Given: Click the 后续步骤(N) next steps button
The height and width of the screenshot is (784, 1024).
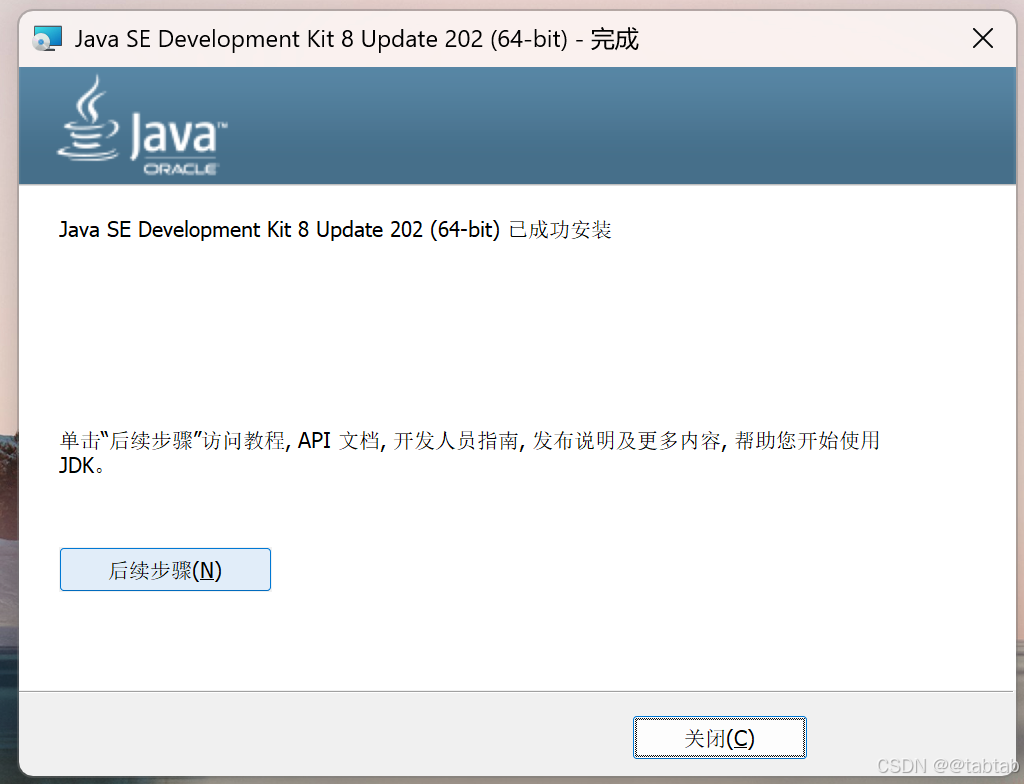Looking at the screenshot, I should tap(165, 570).
